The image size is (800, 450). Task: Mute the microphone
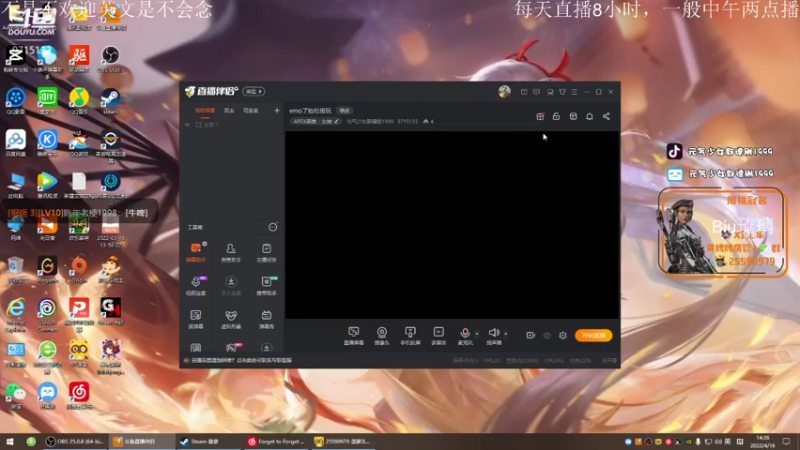pos(465,336)
